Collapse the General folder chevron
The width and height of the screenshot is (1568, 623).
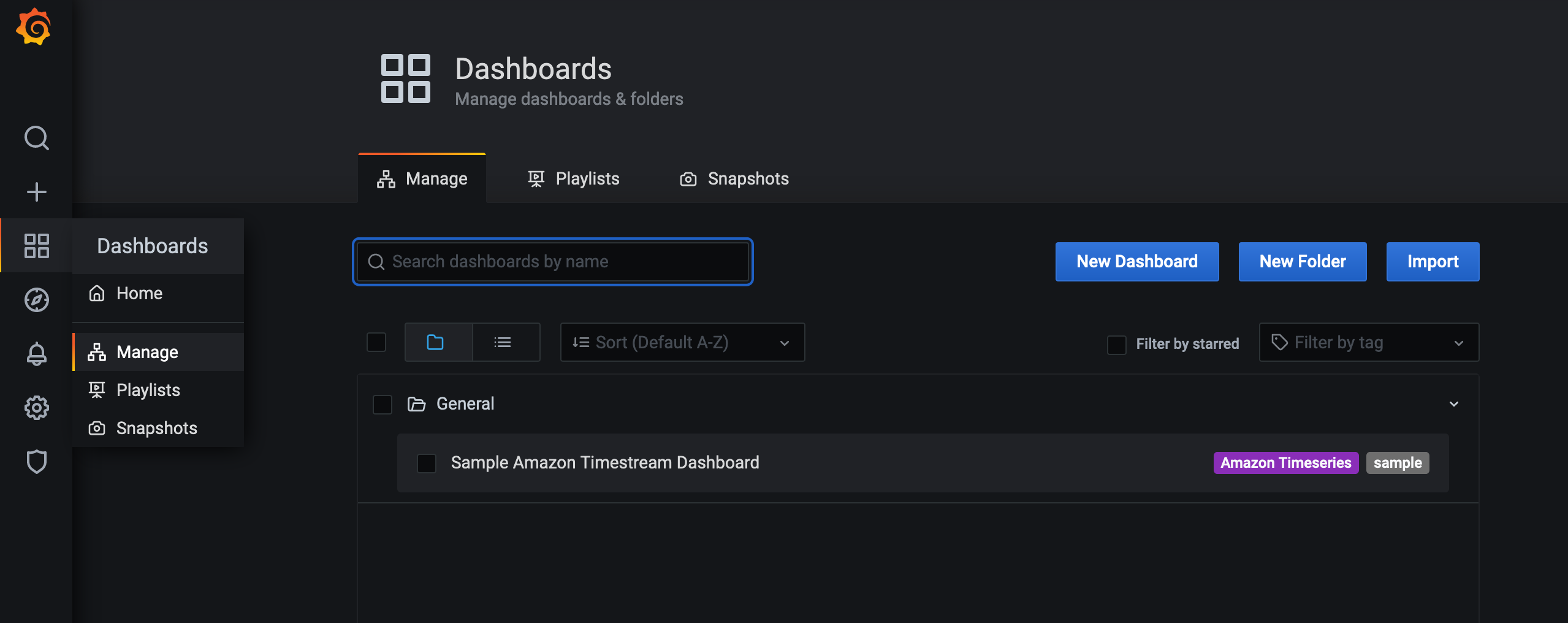(x=1453, y=404)
